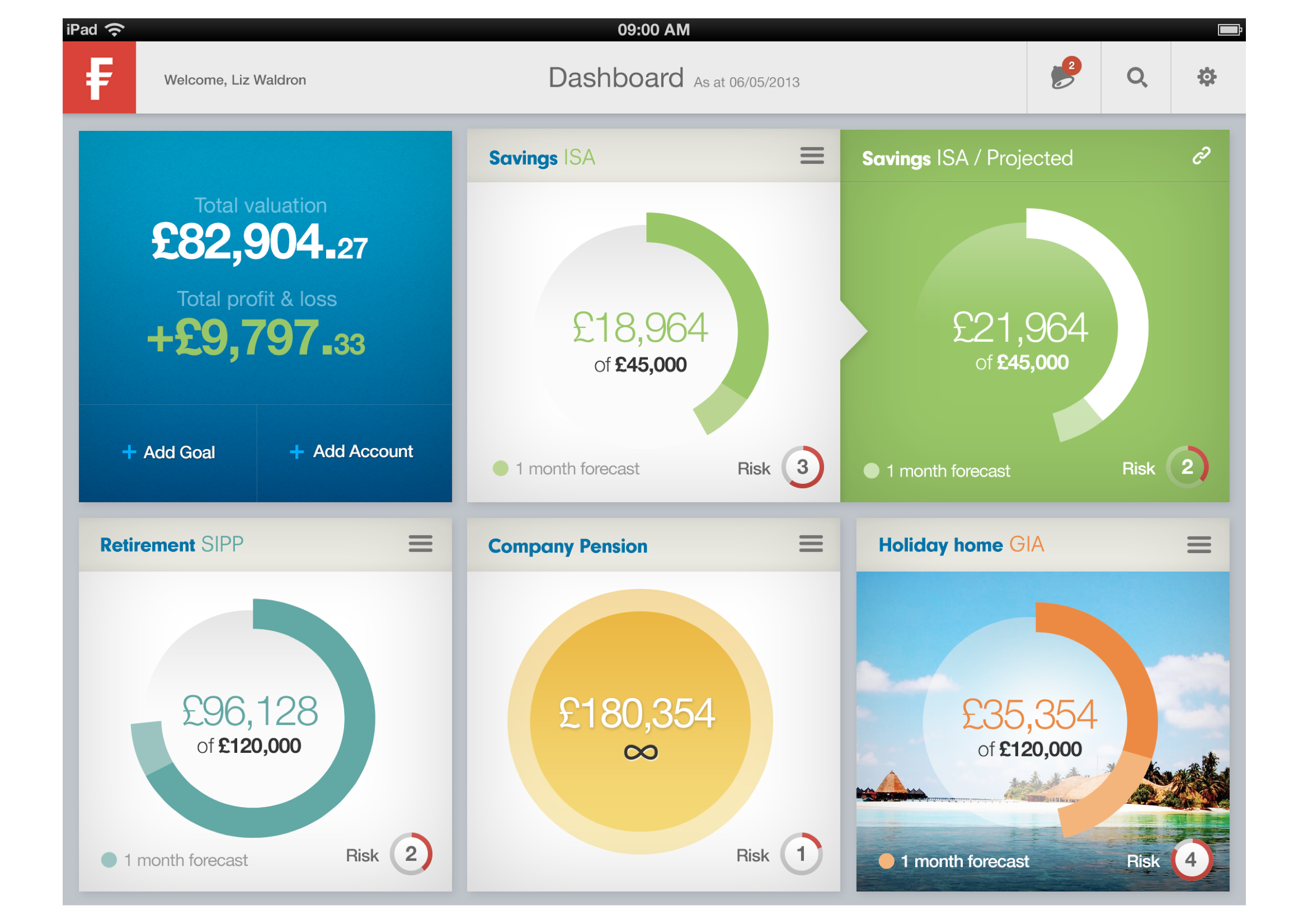
Task: Click the link icon on Savings ISA Projected
Action: 1201,155
